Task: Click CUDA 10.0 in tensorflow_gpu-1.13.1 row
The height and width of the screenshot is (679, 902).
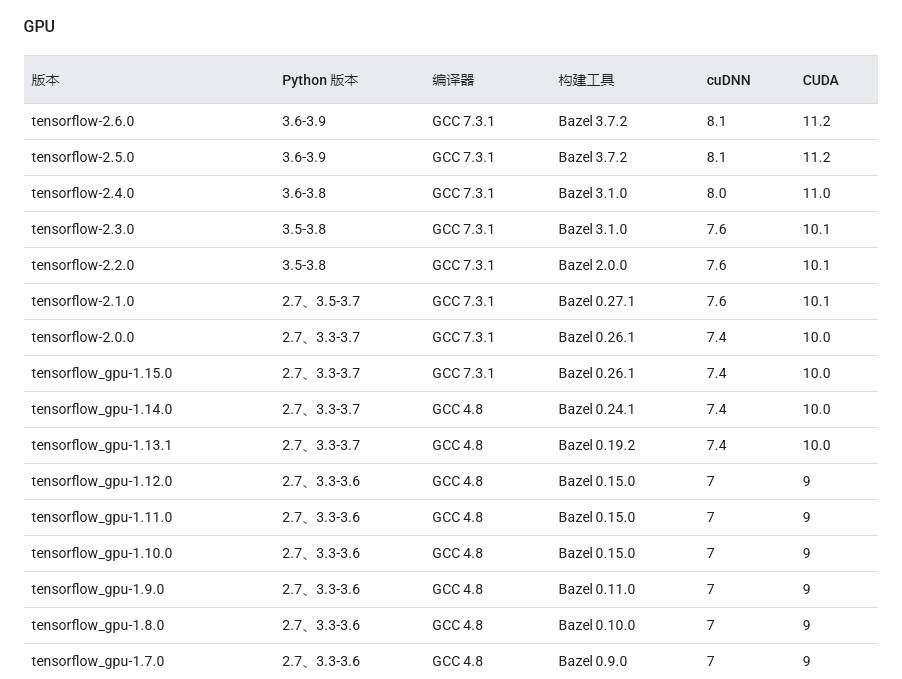Action: [x=816, y=445]
